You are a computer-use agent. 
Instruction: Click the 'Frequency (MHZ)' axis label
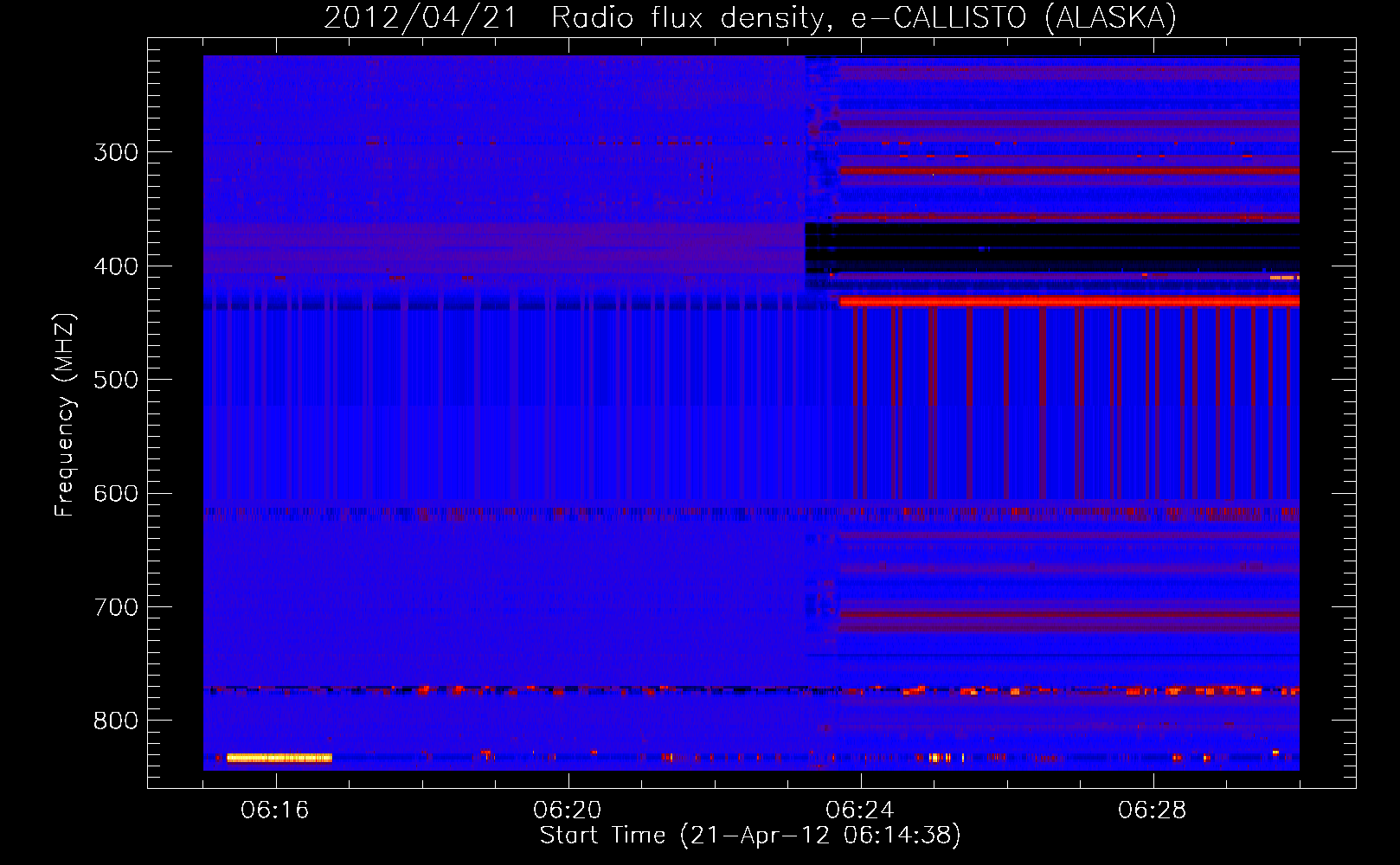pos(65,415)
